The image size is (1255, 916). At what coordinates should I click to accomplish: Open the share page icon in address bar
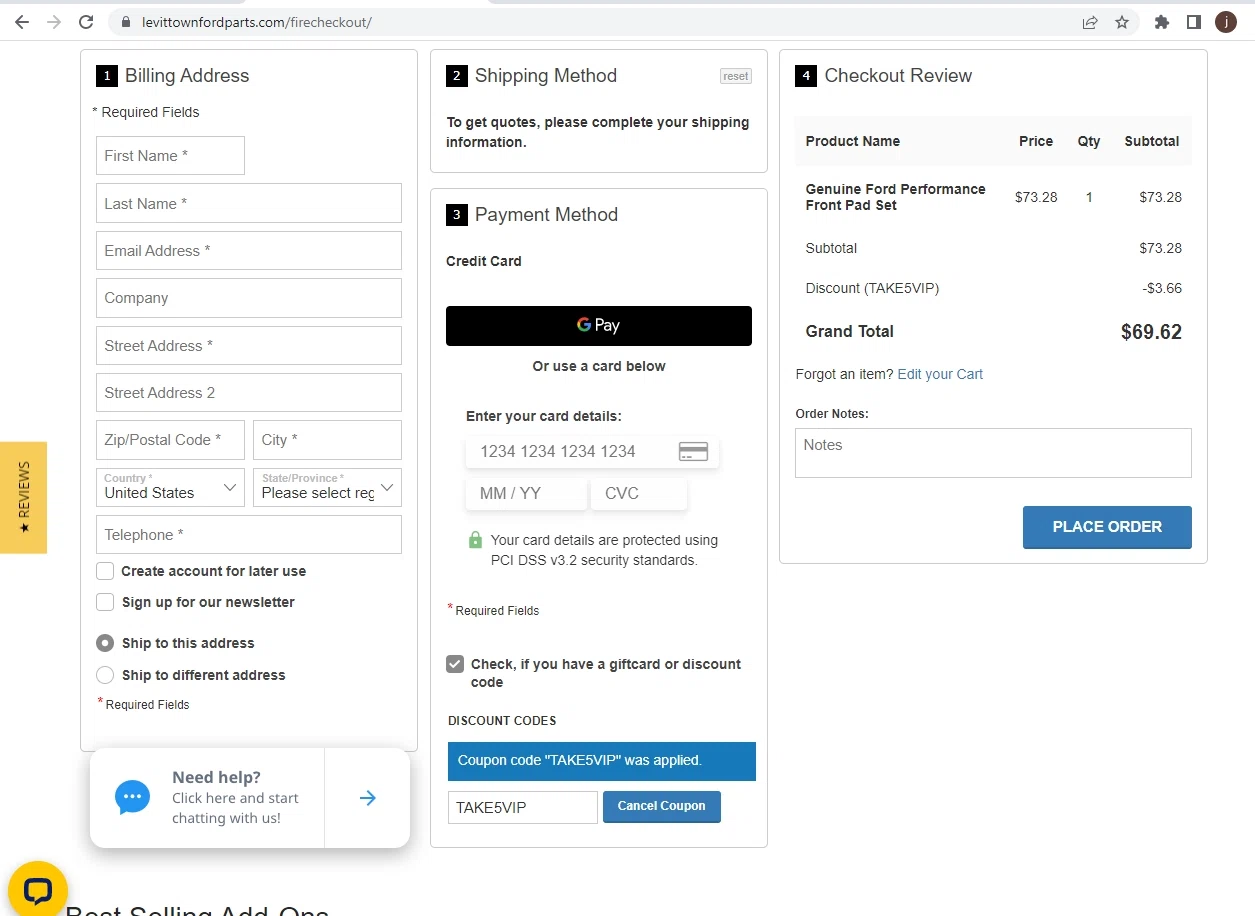click(1090, 22)
